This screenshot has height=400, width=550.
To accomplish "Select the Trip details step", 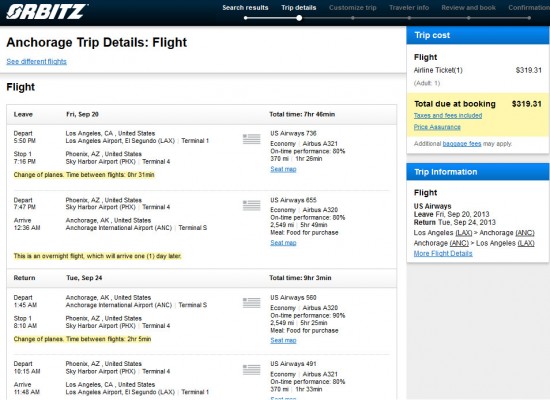I will pos(299,8).
